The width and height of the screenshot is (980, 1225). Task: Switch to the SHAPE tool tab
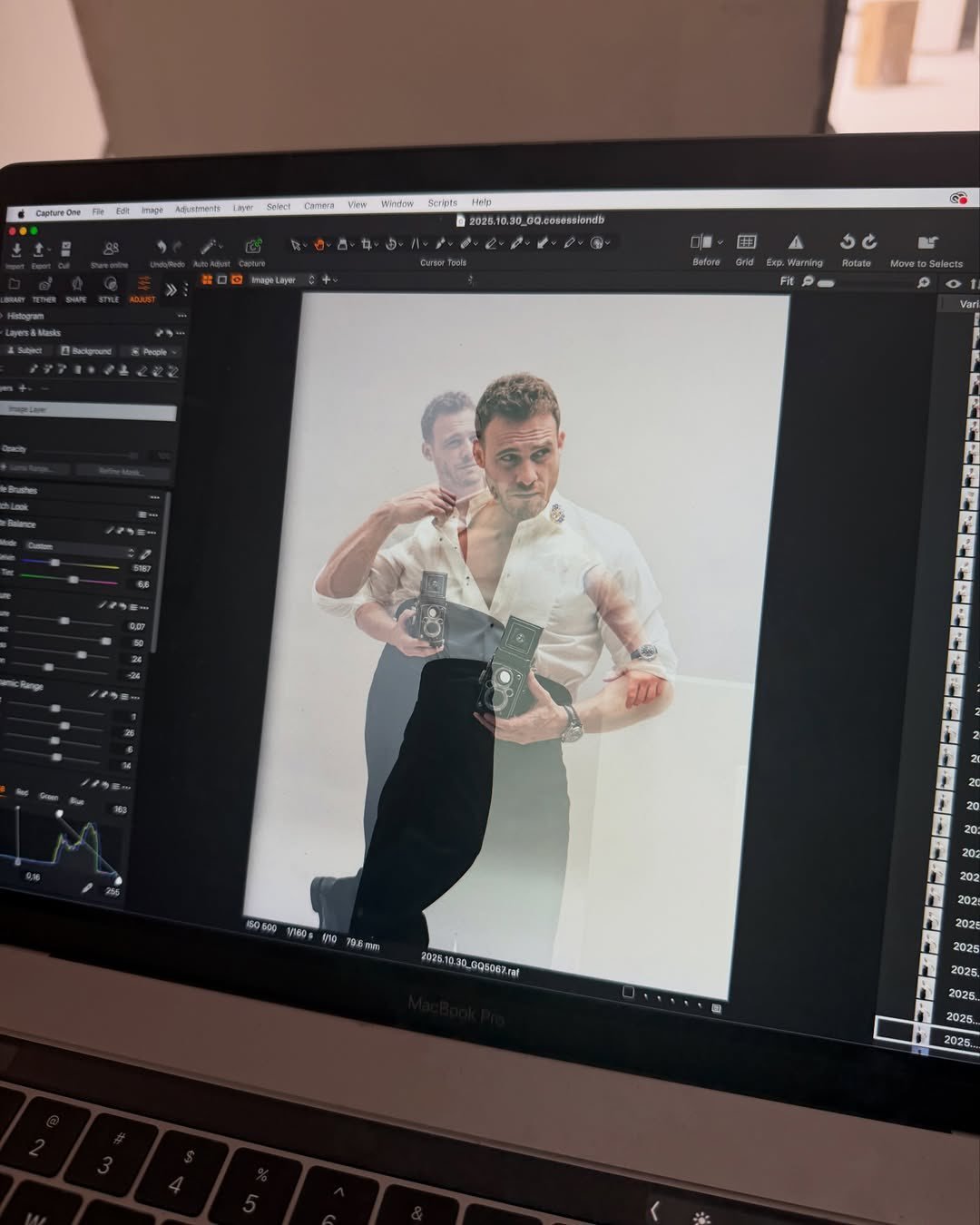76,289
